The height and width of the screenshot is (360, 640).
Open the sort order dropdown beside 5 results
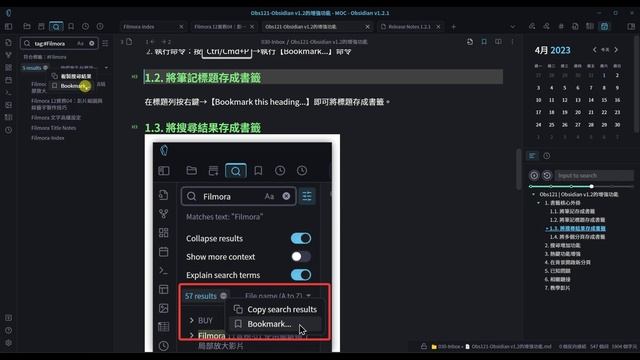click(x=84, y=67)
